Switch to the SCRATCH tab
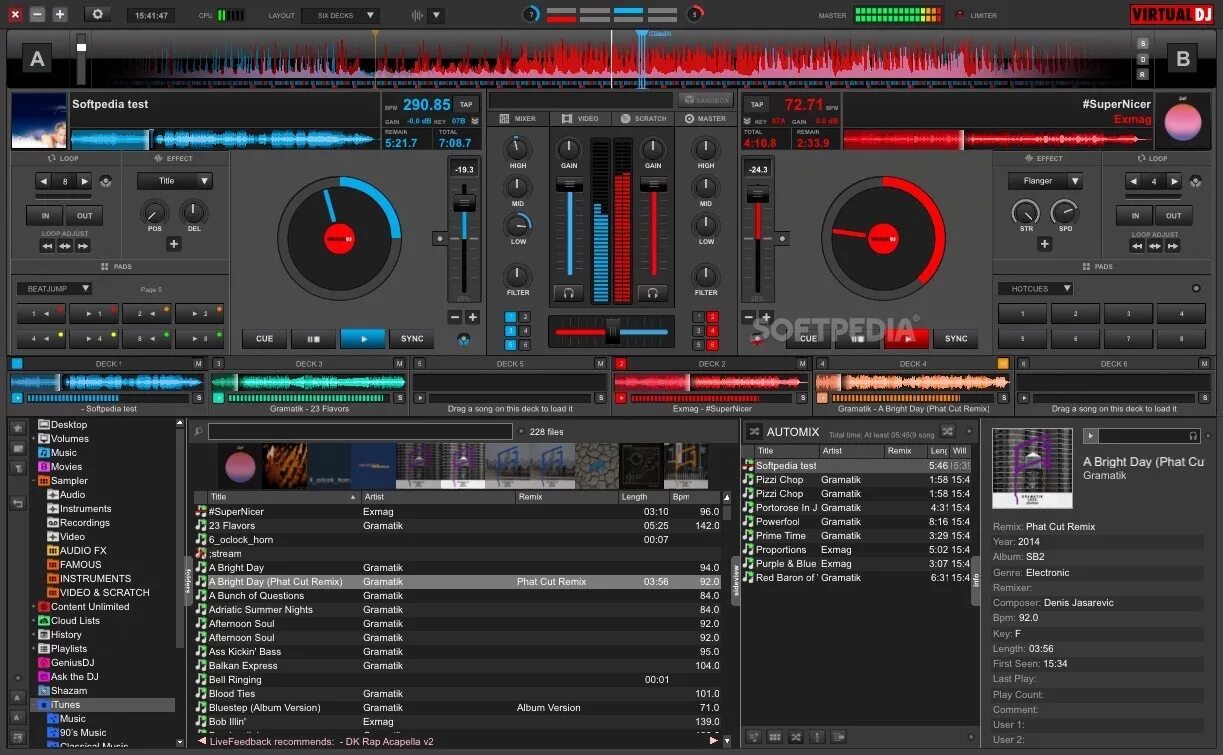This screenshot has width=1223, height=755. pyautogui.click(x=643, y=118)
